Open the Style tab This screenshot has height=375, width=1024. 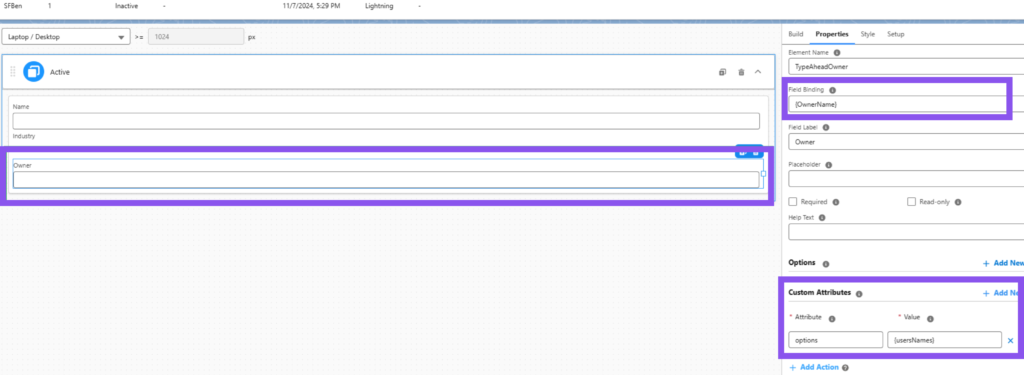867,34
